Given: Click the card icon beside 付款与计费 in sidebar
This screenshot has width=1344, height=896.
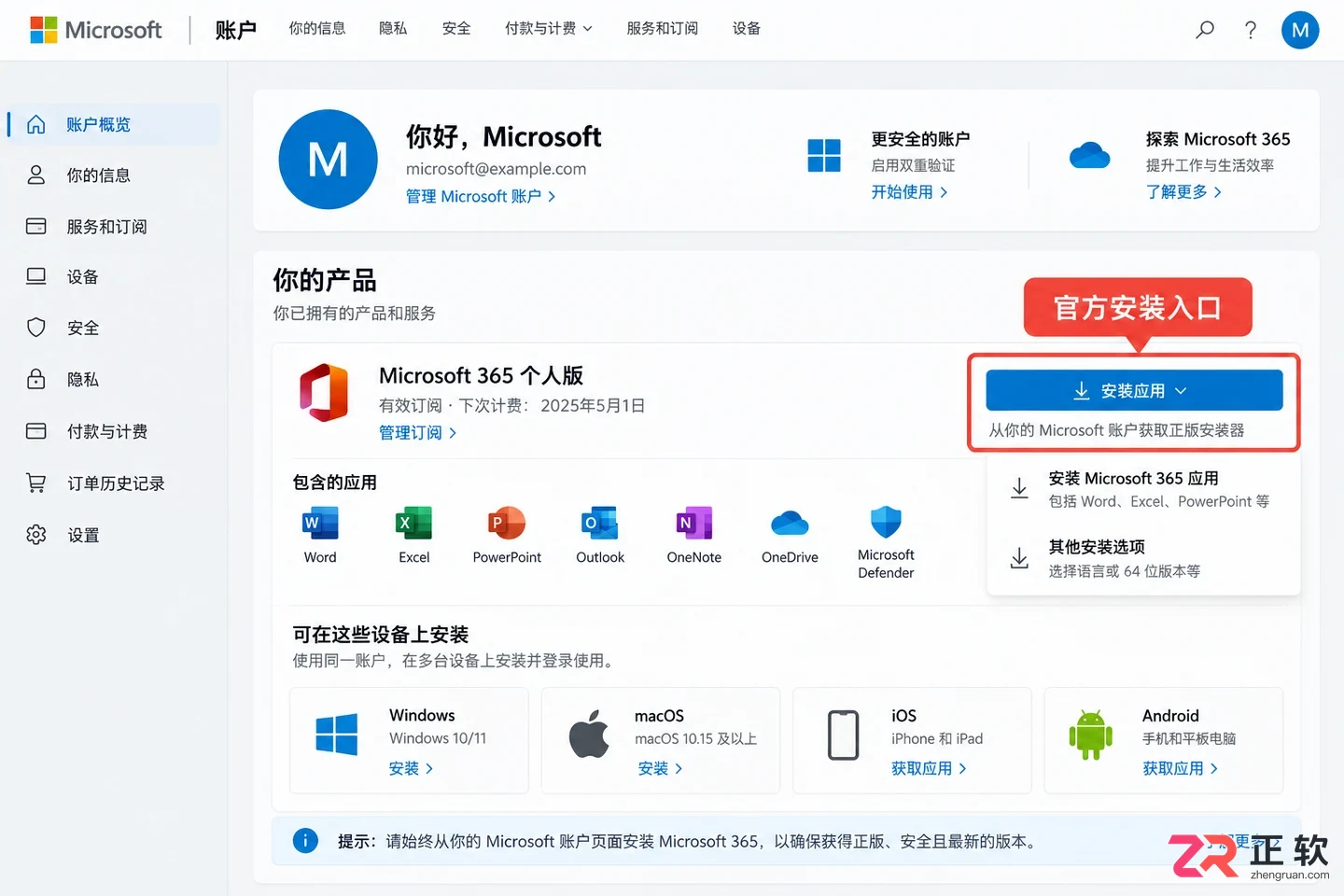Looking at the screenshot, I should coord(36,431).
